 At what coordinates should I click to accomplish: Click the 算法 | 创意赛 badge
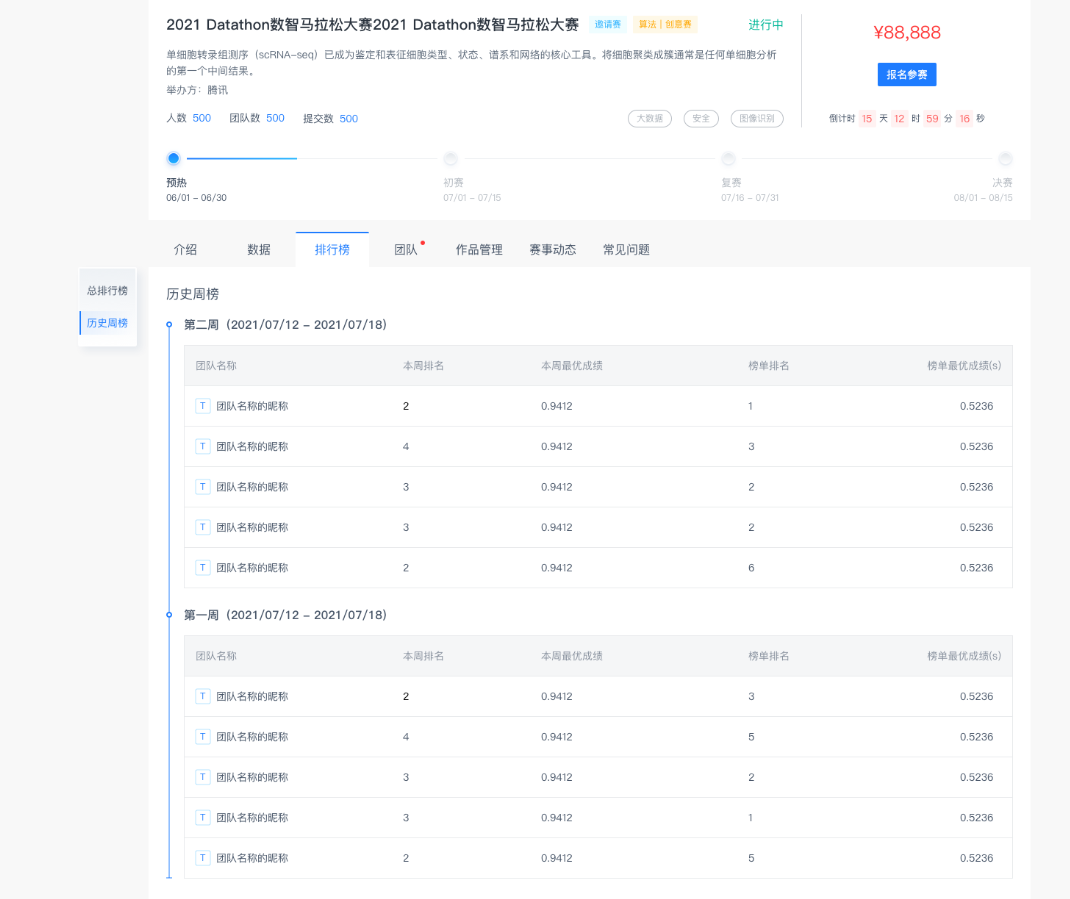(x=665, y=25)
